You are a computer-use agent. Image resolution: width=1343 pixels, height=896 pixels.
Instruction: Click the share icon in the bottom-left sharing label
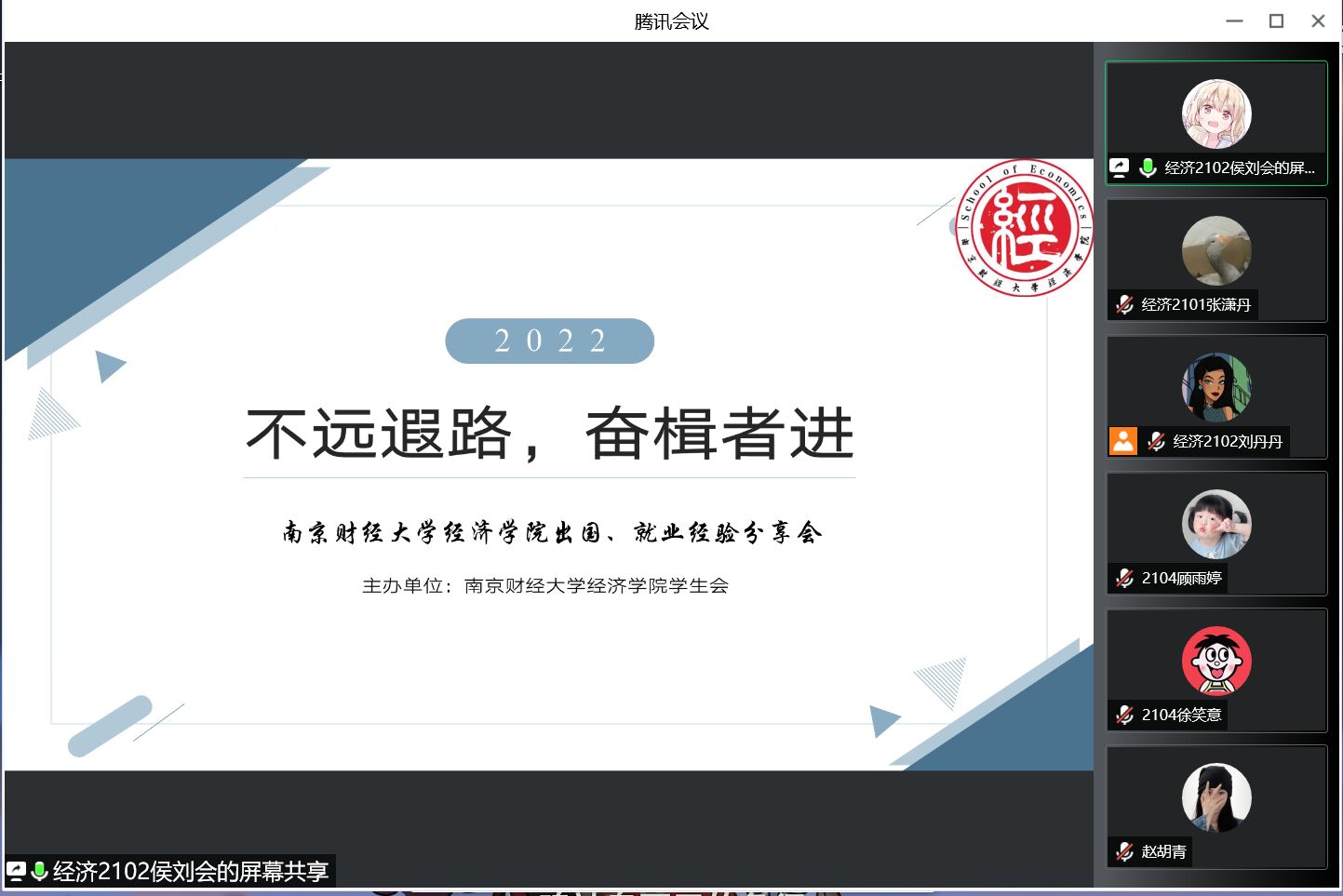[x=16, y=872]
